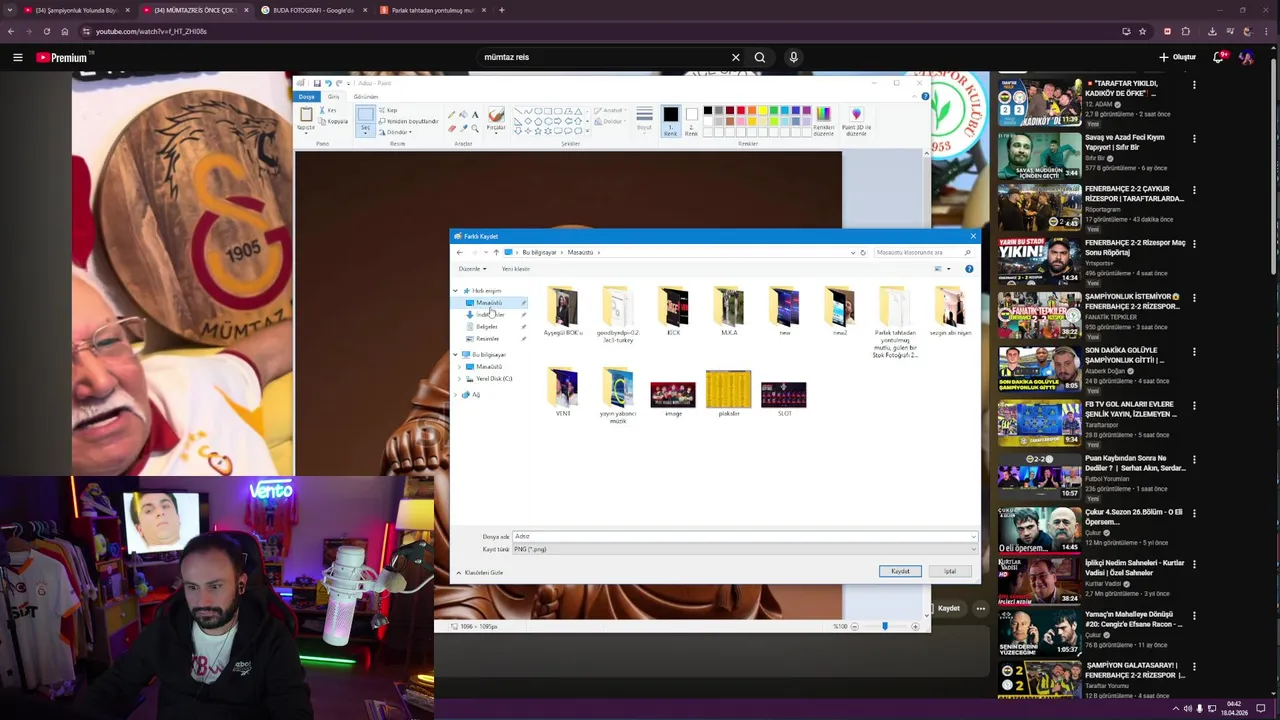Click the Kaydet button in the dialog
The image size is (1280, 720).
click(x=900, y=571)
